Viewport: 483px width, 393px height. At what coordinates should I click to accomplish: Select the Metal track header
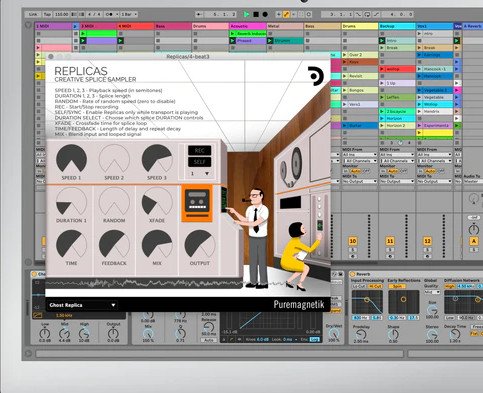285,26
